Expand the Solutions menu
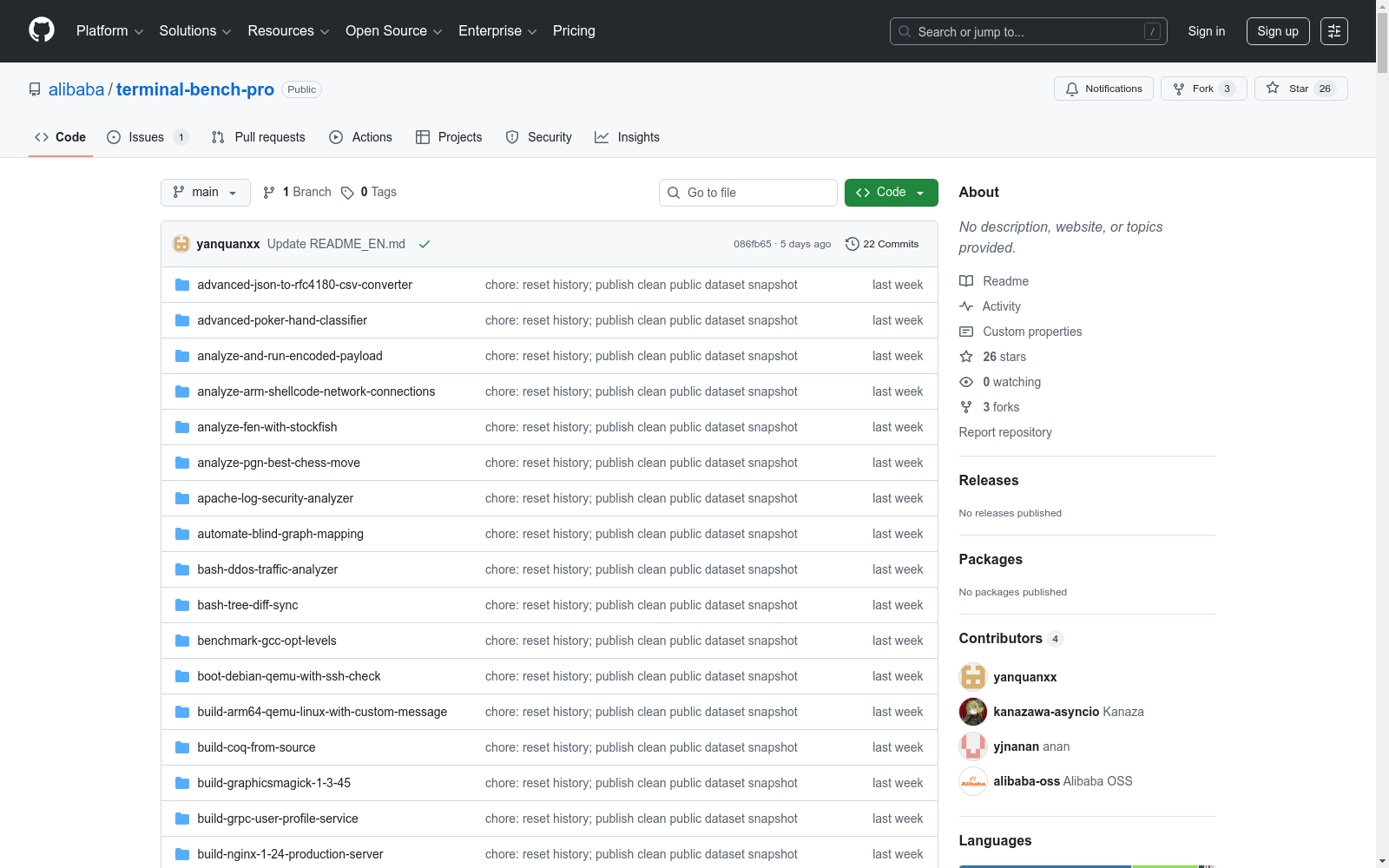This screenshot has height=868, width=1389. 195,31
